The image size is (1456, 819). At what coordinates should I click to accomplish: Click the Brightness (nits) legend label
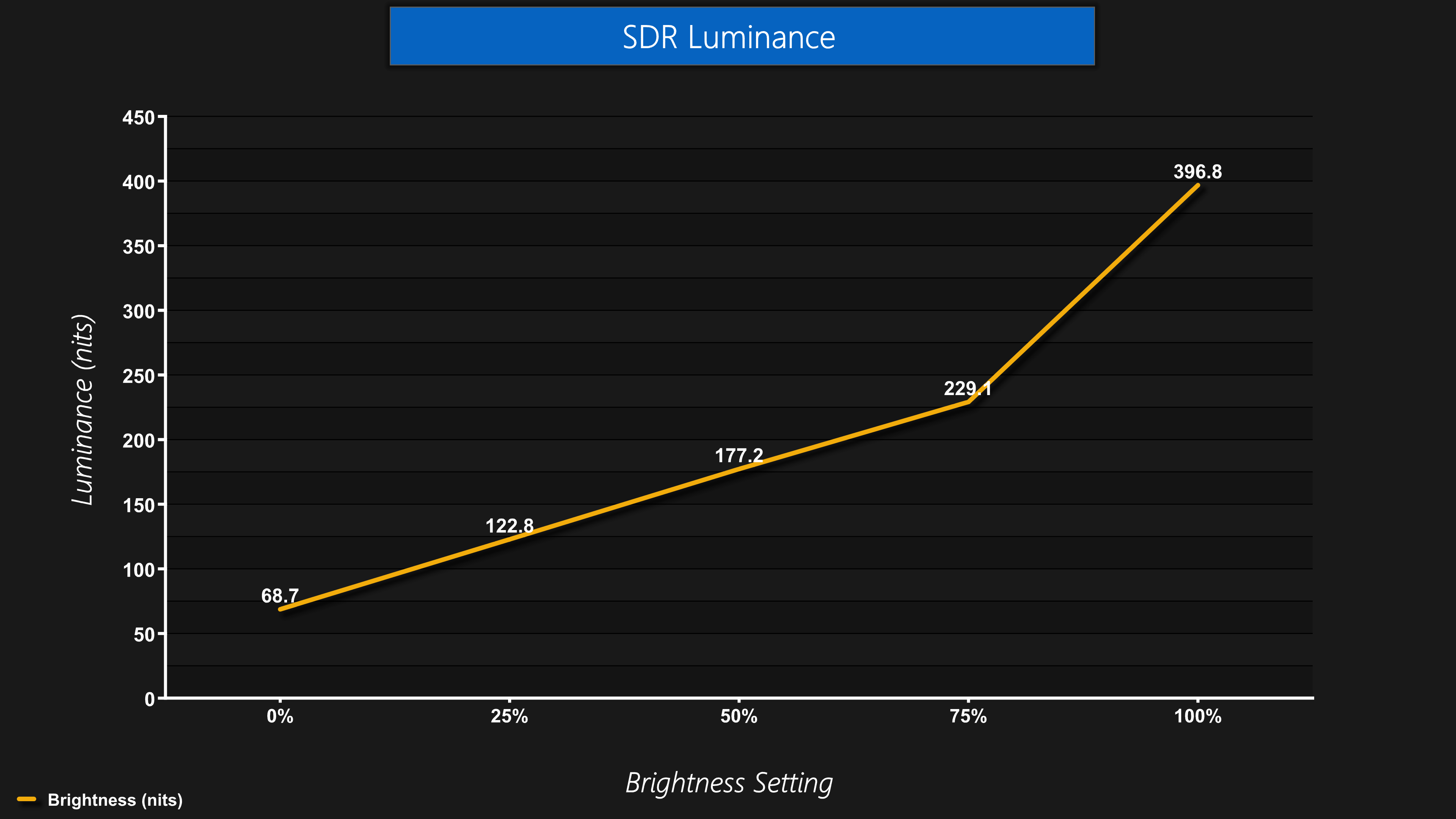tap(115, 800)
